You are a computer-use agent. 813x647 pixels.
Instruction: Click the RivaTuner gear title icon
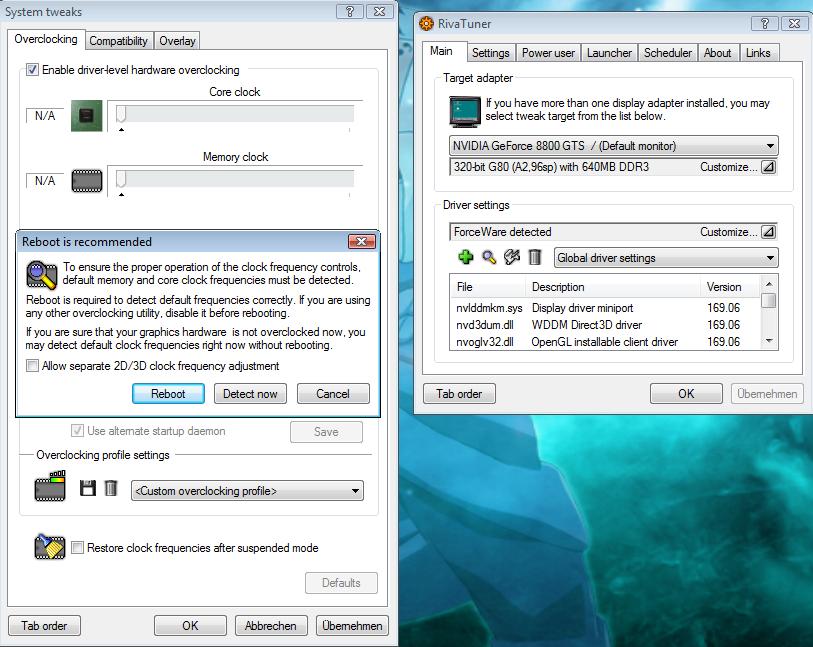coord(426,23)
